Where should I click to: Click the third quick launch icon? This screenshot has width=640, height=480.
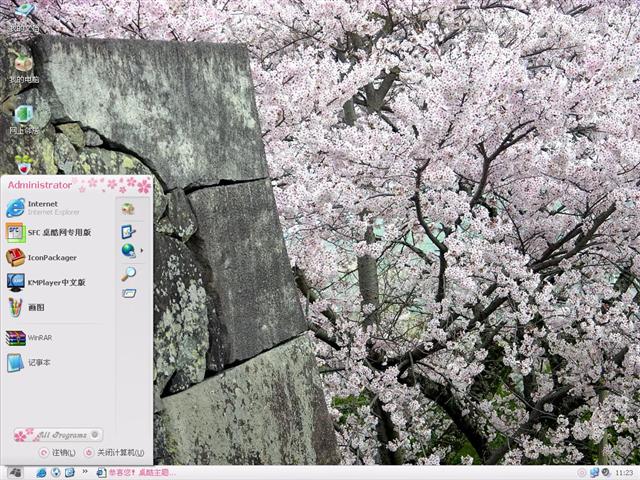point(69,473)
